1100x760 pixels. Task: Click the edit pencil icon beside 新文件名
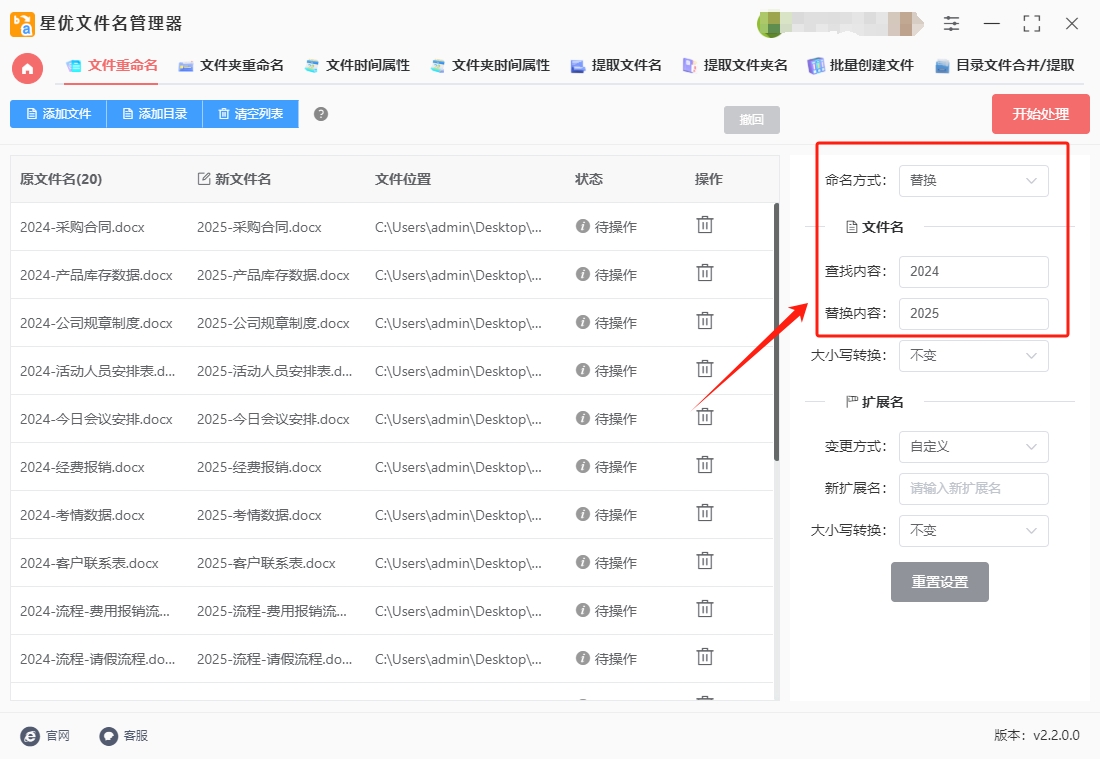pos(203,179)
